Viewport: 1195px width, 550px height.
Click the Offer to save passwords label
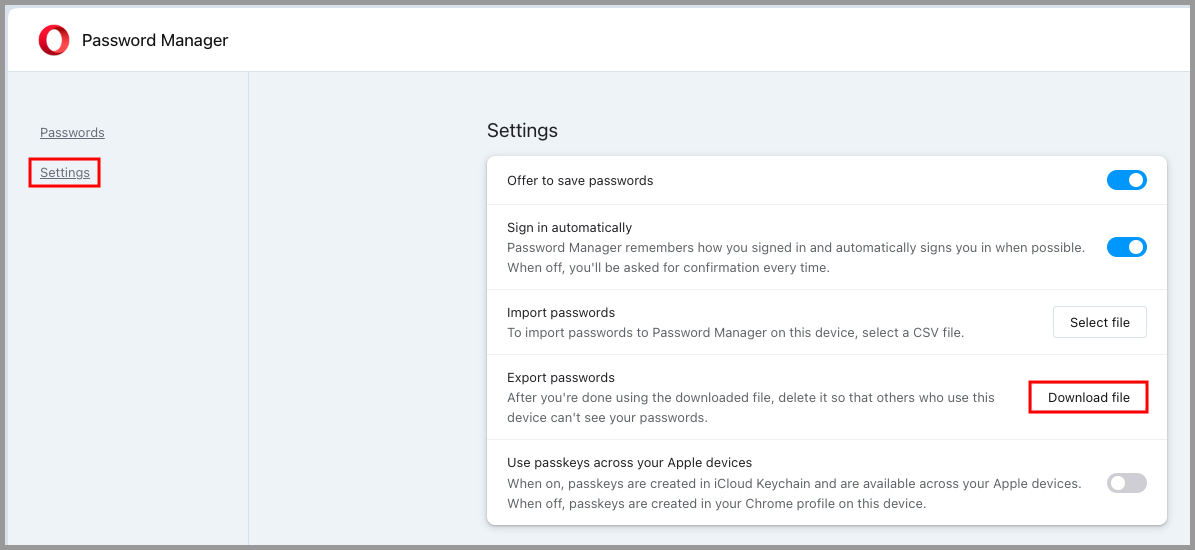pyautogui.click(x=580, y=181)
